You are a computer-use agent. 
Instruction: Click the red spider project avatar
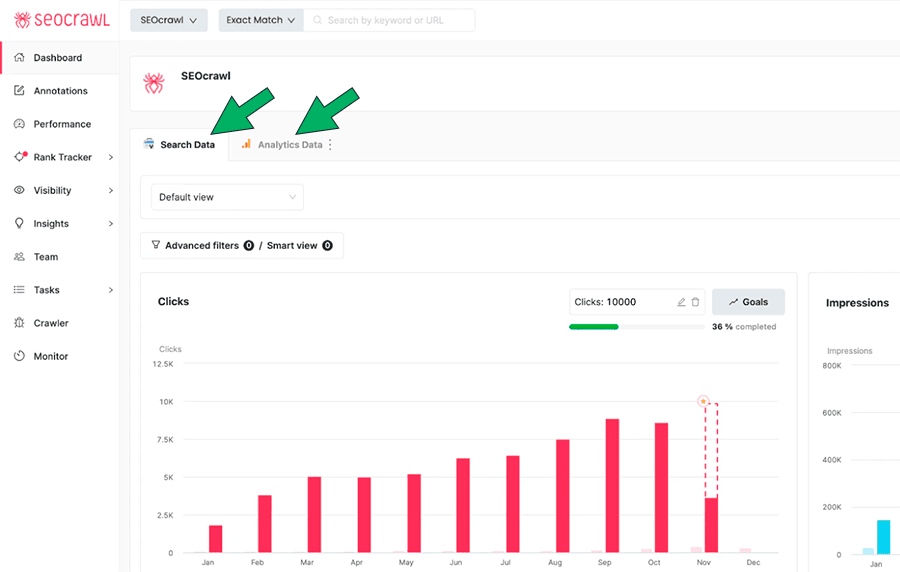[154, 83]
